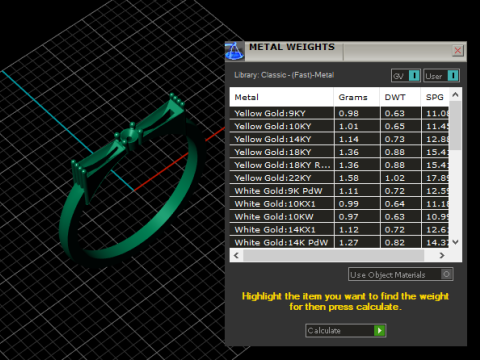Select the White Gold:10KW row
The width and height of the screenshot is (480, 360).
[x=339, y=217]
